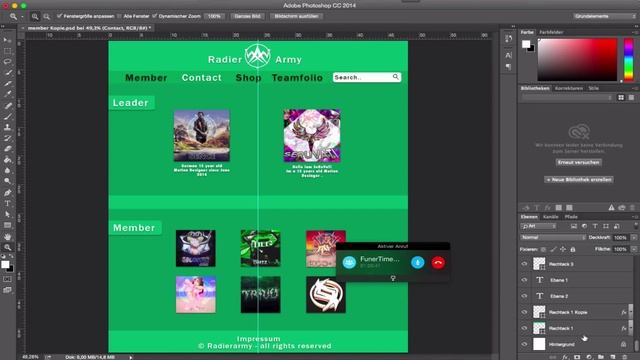Switch to the Korrekturen tab
The width and height of the screenshot is (640, 360).
(569, 88)
